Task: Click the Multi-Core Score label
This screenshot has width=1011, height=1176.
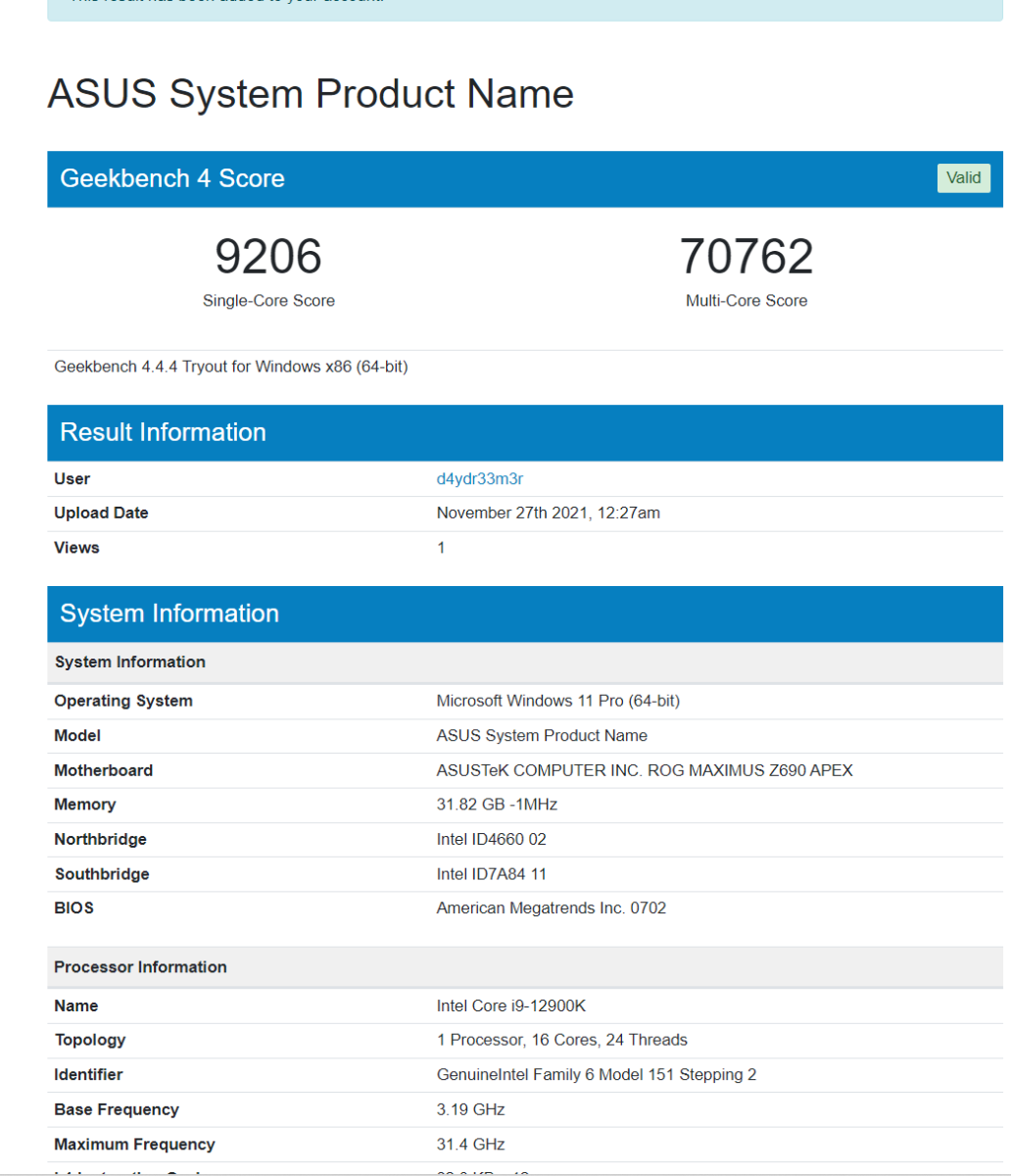Action: [x=746, y=301]
